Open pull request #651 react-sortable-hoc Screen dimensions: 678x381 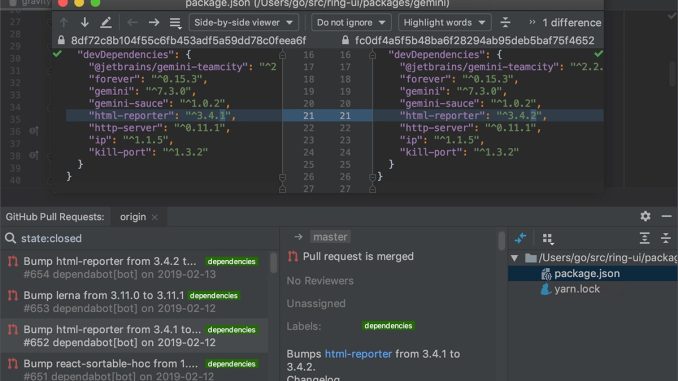click(134, 368)
